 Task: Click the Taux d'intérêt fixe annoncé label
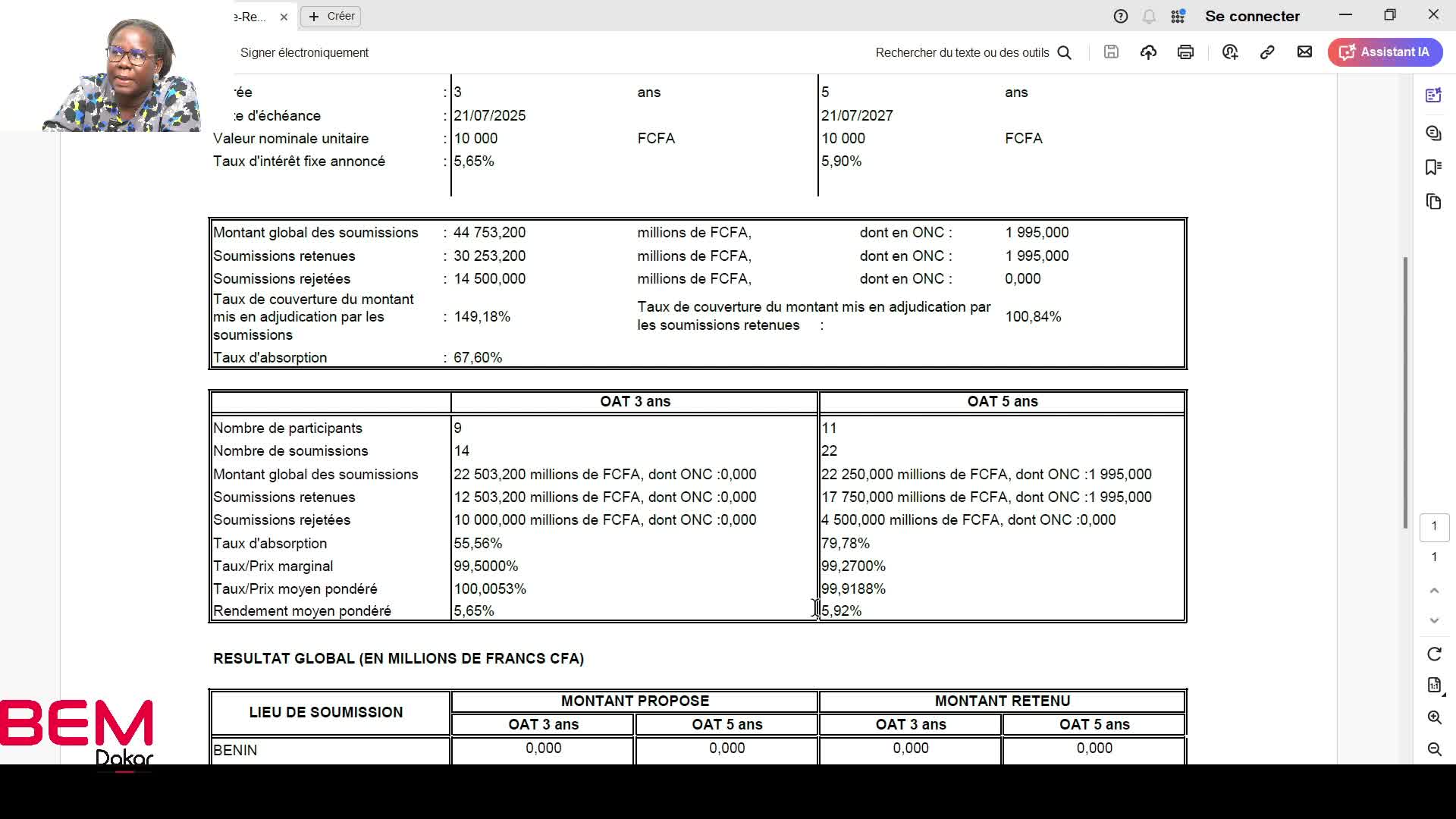tap(299, 162)
